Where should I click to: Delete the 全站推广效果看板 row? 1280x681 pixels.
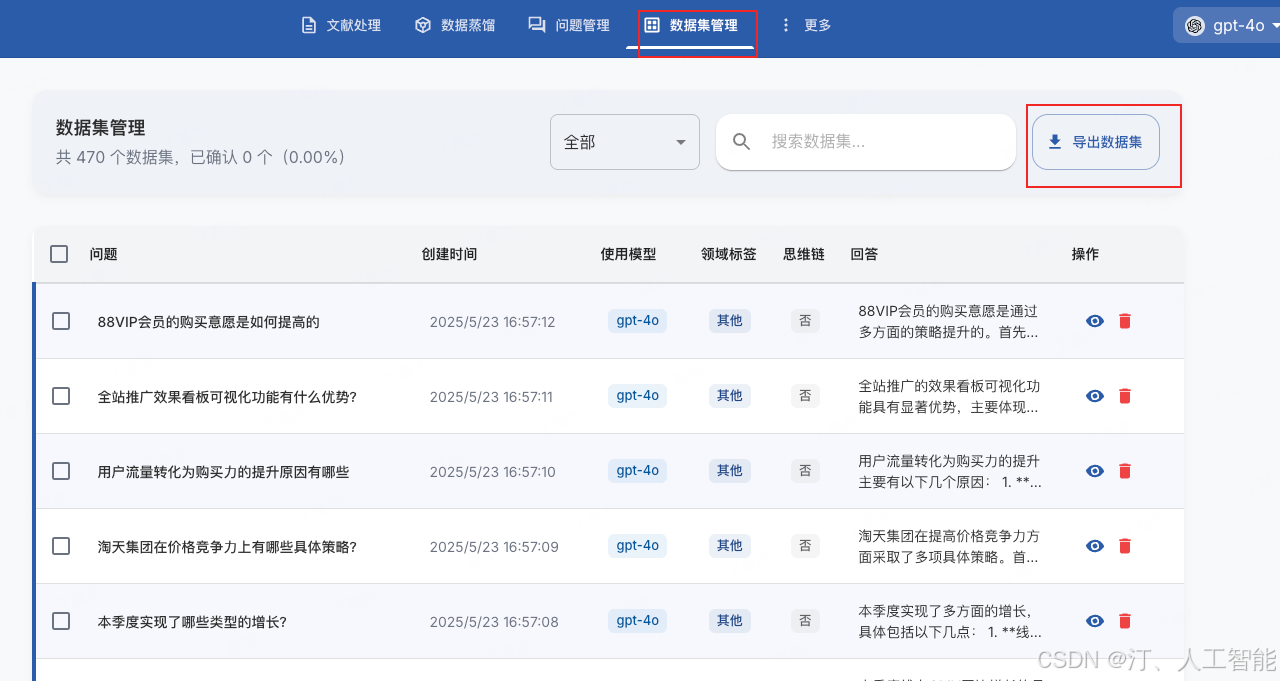click(x=1125, y=396)
